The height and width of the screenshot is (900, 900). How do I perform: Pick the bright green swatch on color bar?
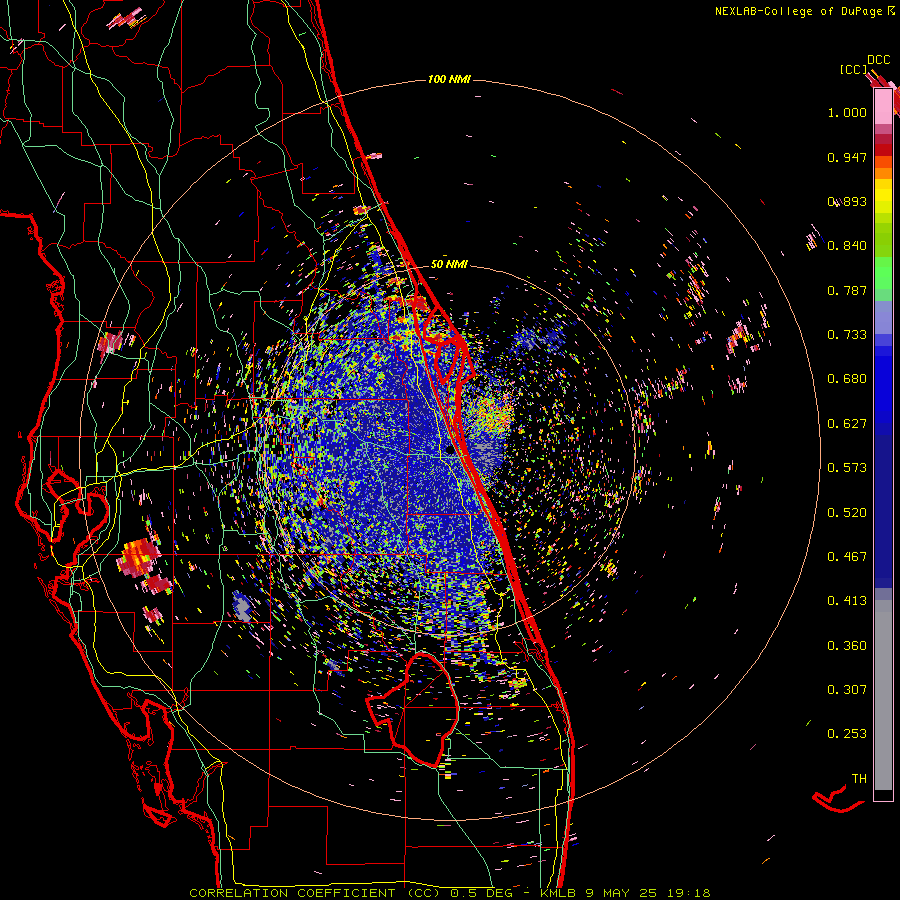click(x=883, y=273)
